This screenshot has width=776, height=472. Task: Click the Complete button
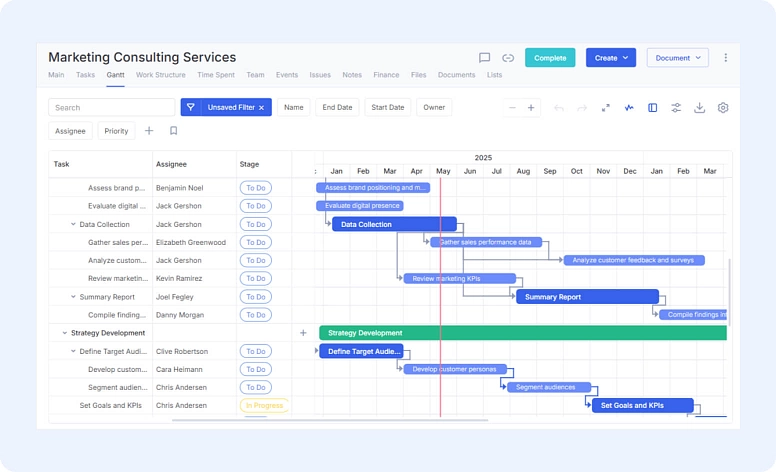[x=550, y=58]
